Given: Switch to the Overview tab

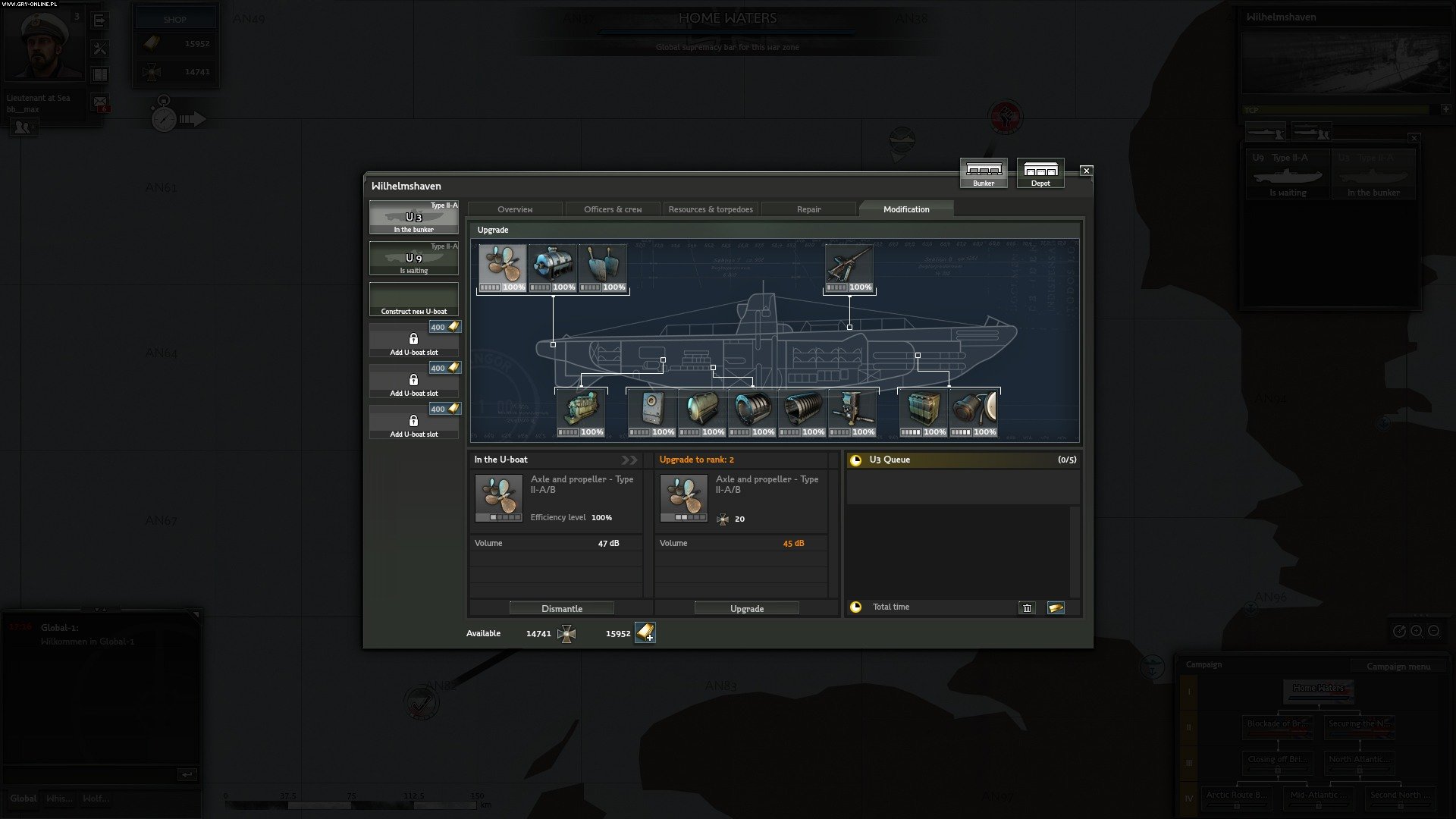Looking at the screenshot, I should [515, 209].
